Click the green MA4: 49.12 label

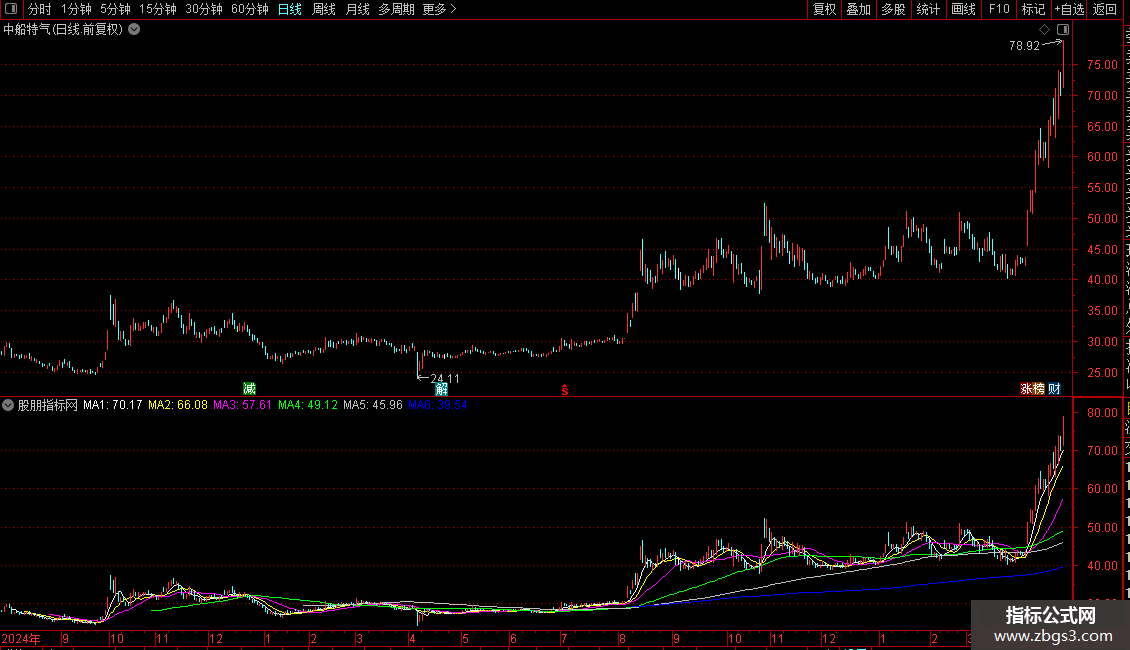[308, 405]
